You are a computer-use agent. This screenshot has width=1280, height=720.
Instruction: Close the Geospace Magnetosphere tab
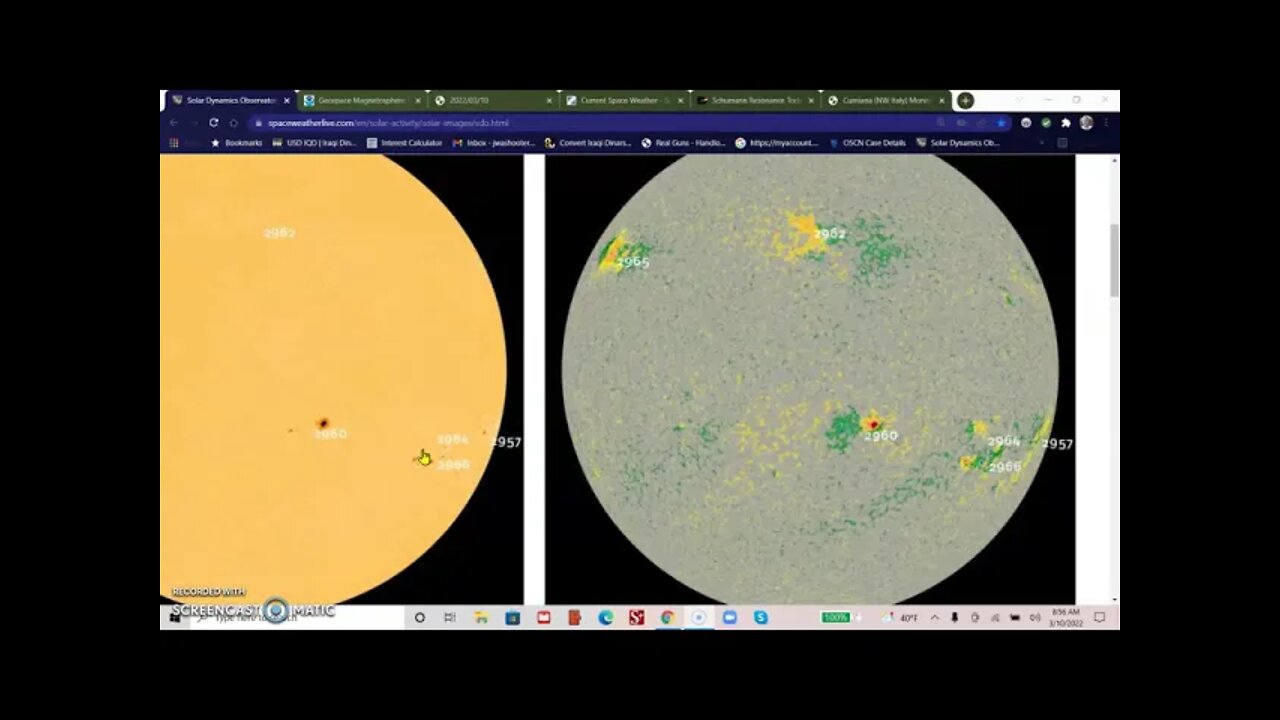tap(418, 101)
